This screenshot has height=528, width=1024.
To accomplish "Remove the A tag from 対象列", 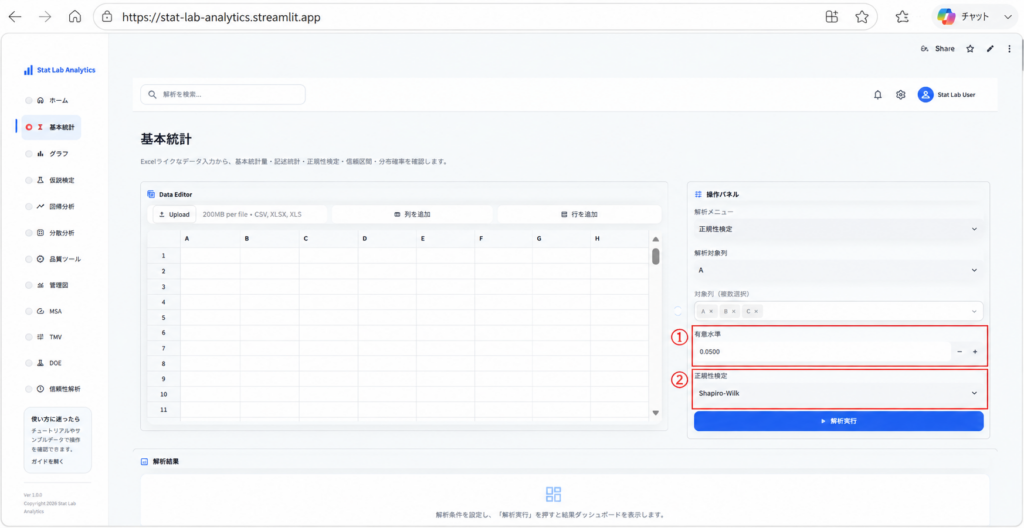I will point(711,312).
